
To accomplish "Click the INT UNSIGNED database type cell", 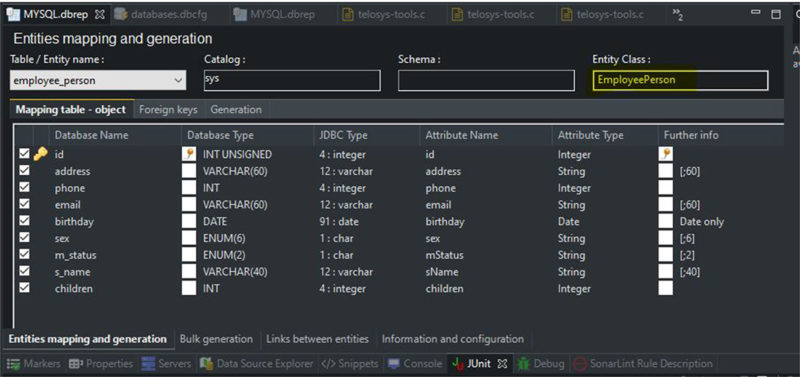I will coord(237,154).
